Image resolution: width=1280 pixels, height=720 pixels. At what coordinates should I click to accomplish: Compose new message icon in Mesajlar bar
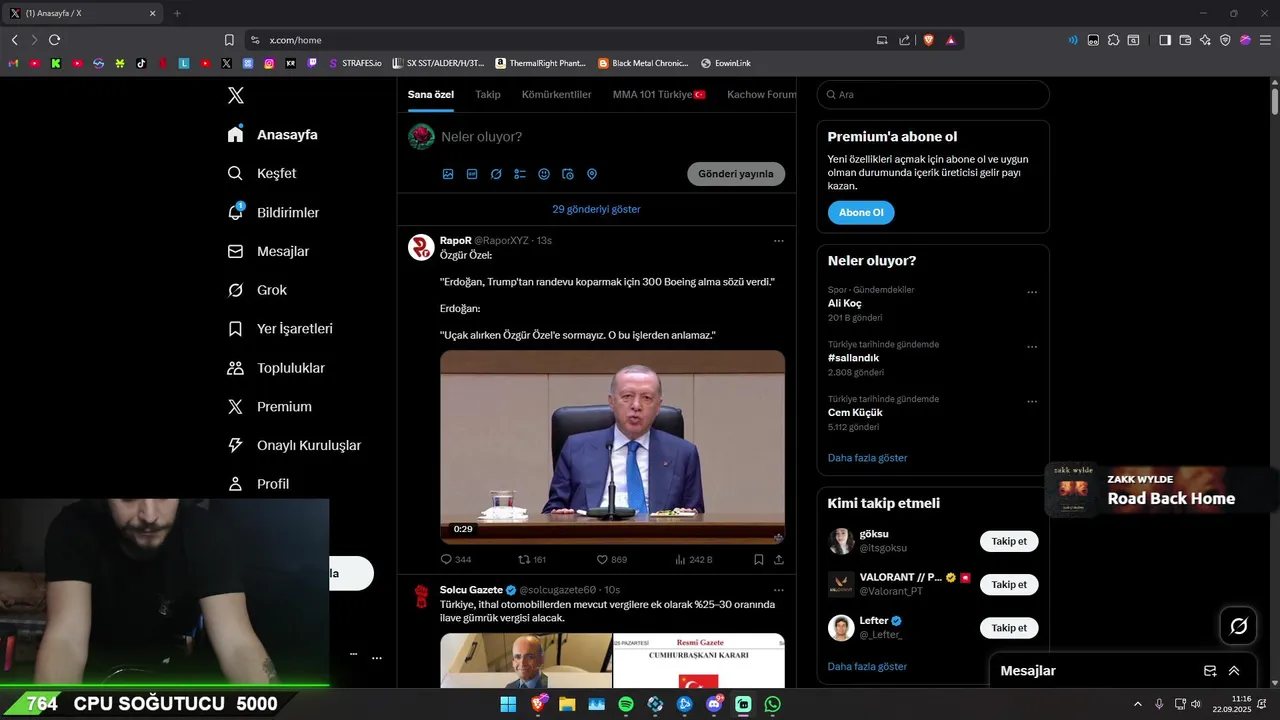(1210, 671)
